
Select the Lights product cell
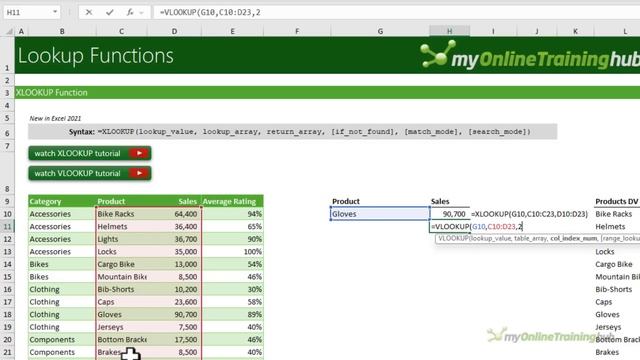pos(121,239)
